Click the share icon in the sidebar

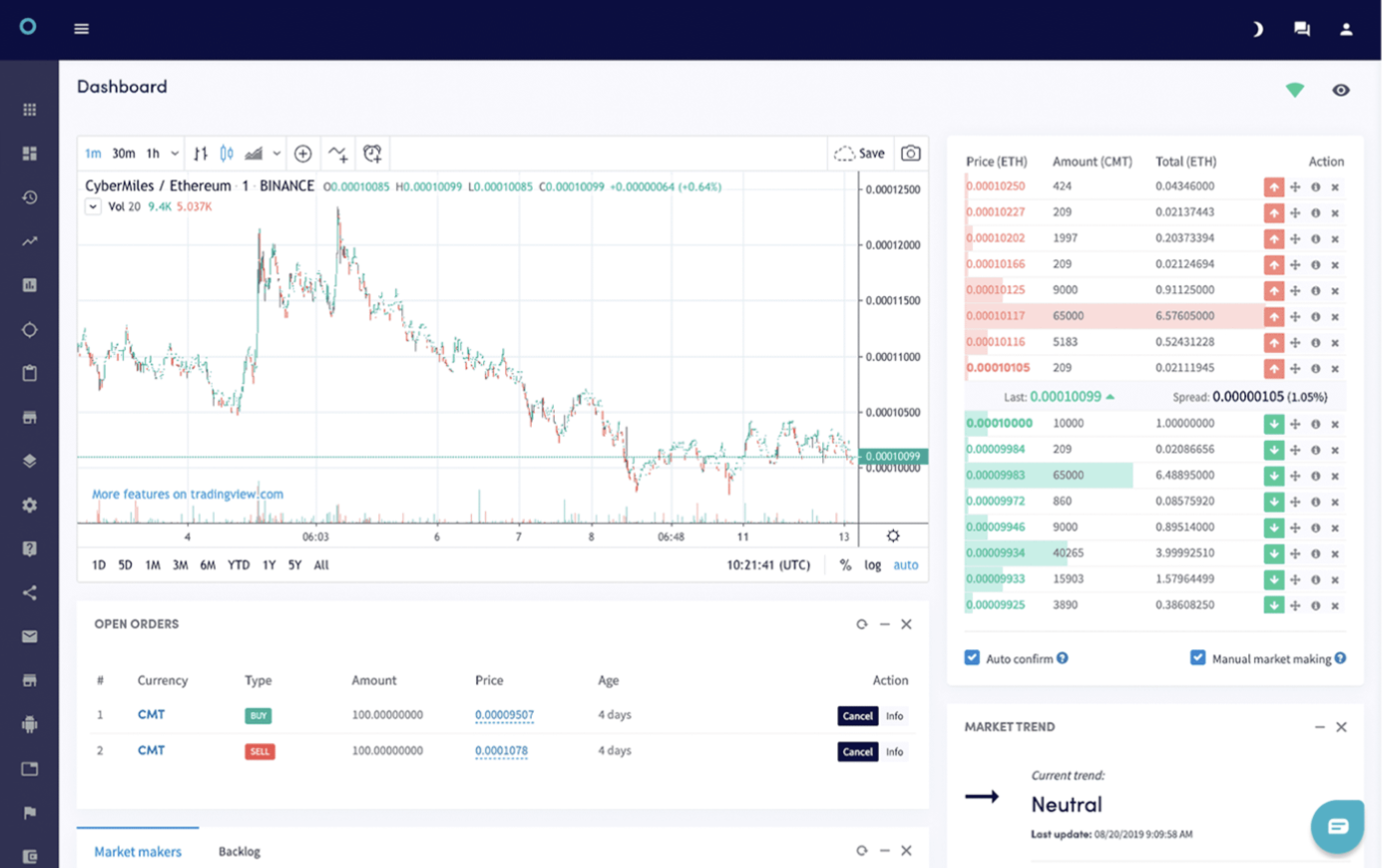click(29, 592)
